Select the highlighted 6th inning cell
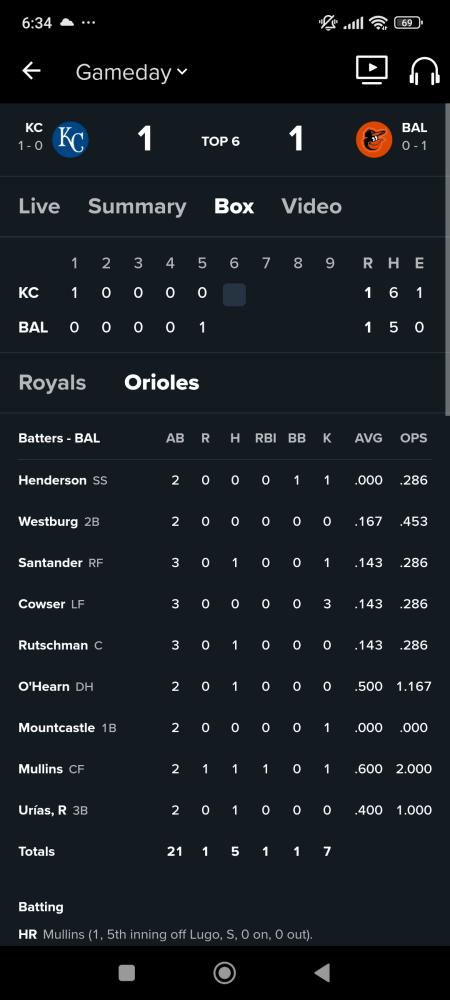This screenshot has width=450, height=1000. (234, 295)
